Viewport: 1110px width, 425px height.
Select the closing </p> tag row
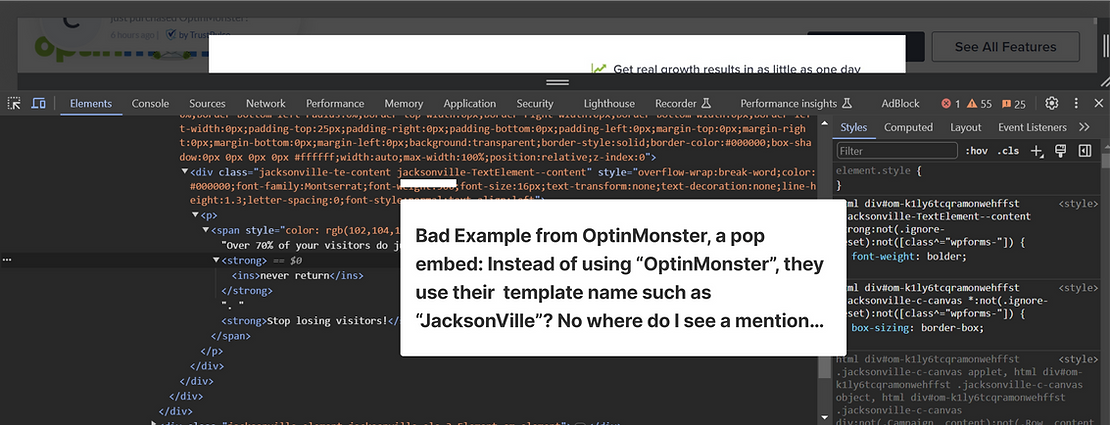tap(212, 351)
